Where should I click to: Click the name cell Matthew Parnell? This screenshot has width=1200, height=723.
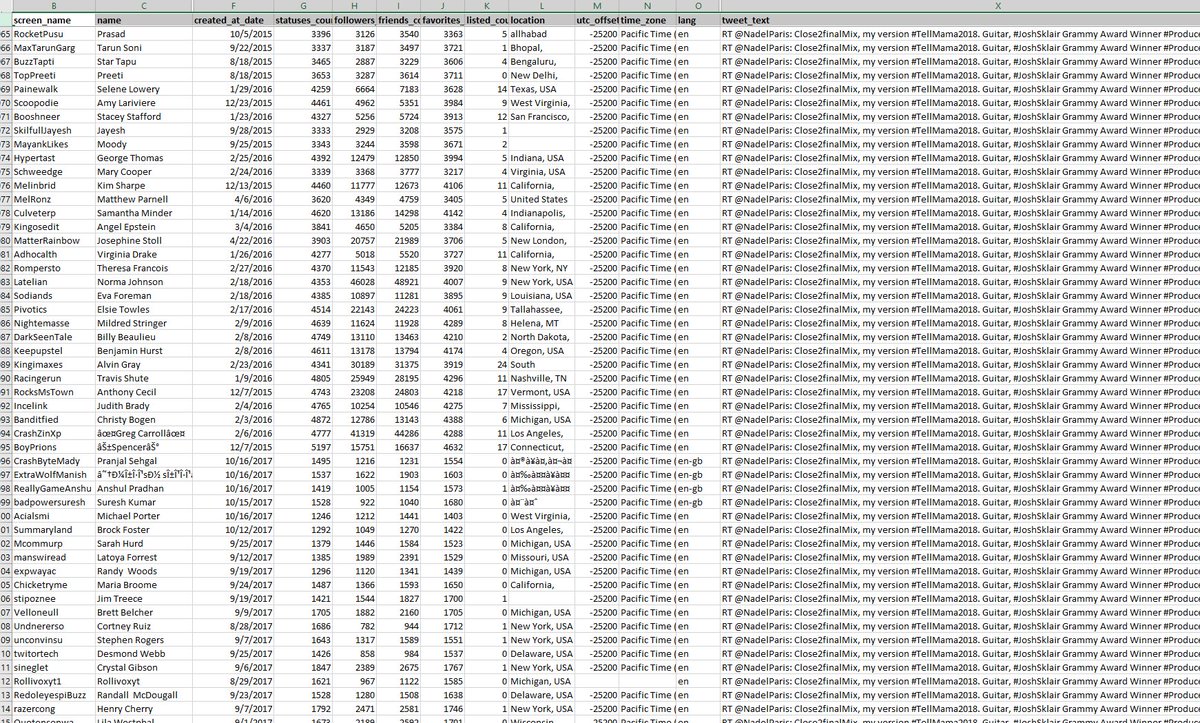[x=143, y=198]
